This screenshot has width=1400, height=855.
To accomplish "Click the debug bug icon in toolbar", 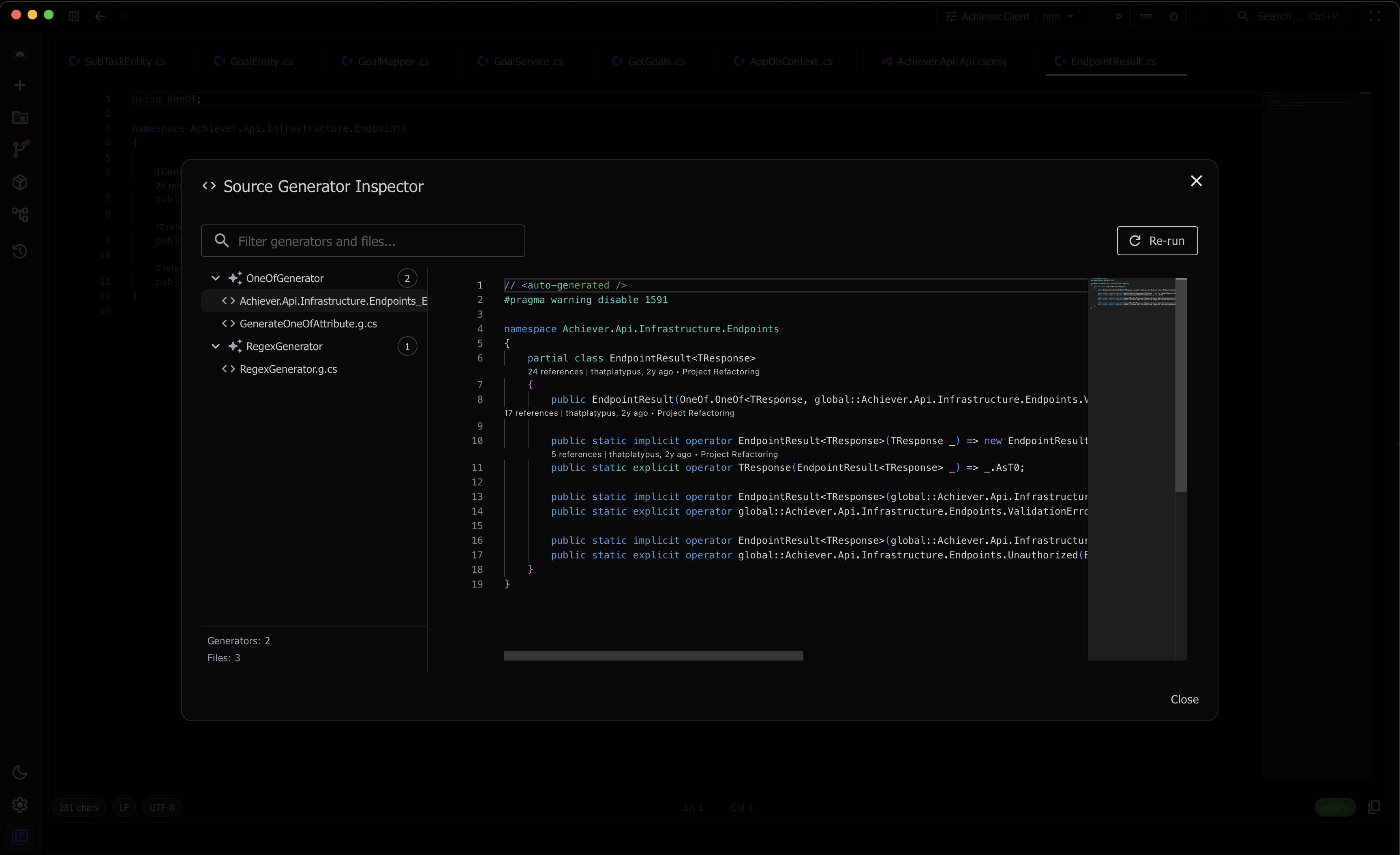I will tap(1174, 17).
